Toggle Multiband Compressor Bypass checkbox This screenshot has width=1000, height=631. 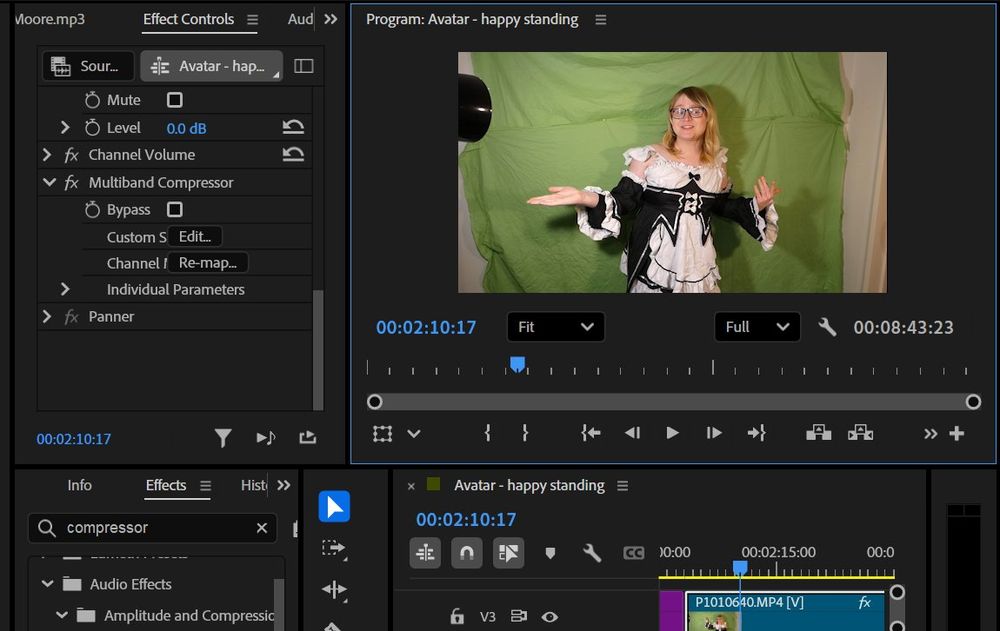[x=175, y=210]
